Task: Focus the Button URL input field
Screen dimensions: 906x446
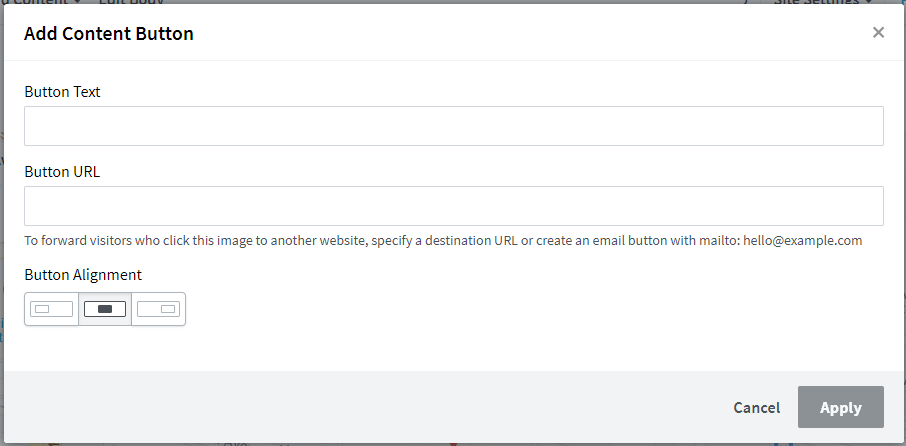Action: click(x=454, y=206)
